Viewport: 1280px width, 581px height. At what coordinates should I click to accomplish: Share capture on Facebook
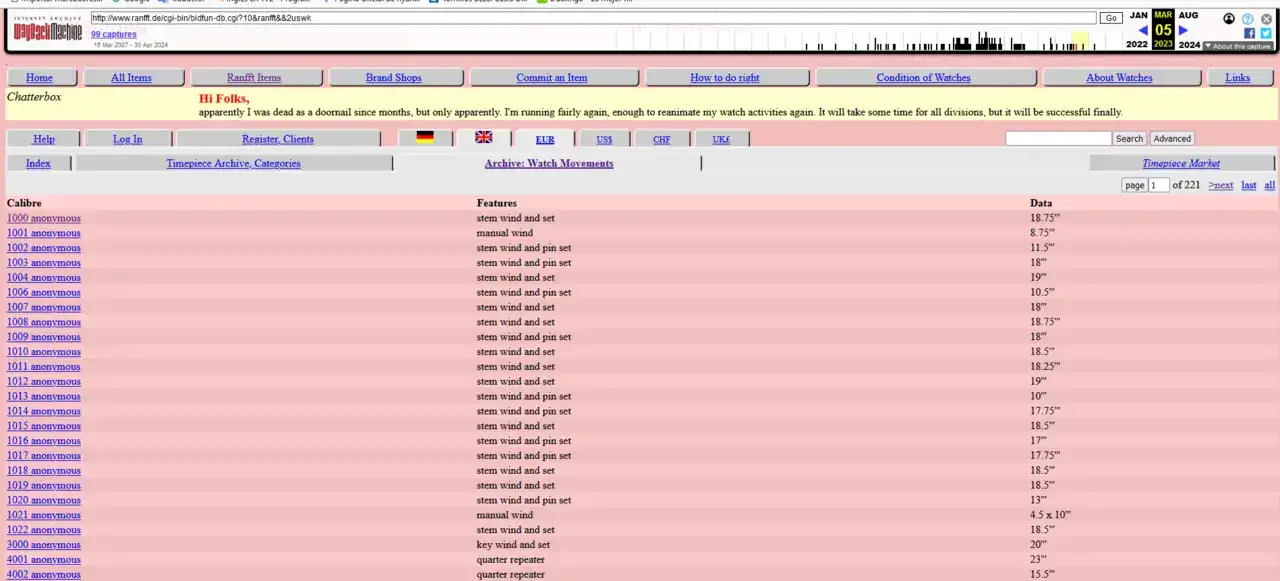pyautogui.click(x=1250, y=33)
